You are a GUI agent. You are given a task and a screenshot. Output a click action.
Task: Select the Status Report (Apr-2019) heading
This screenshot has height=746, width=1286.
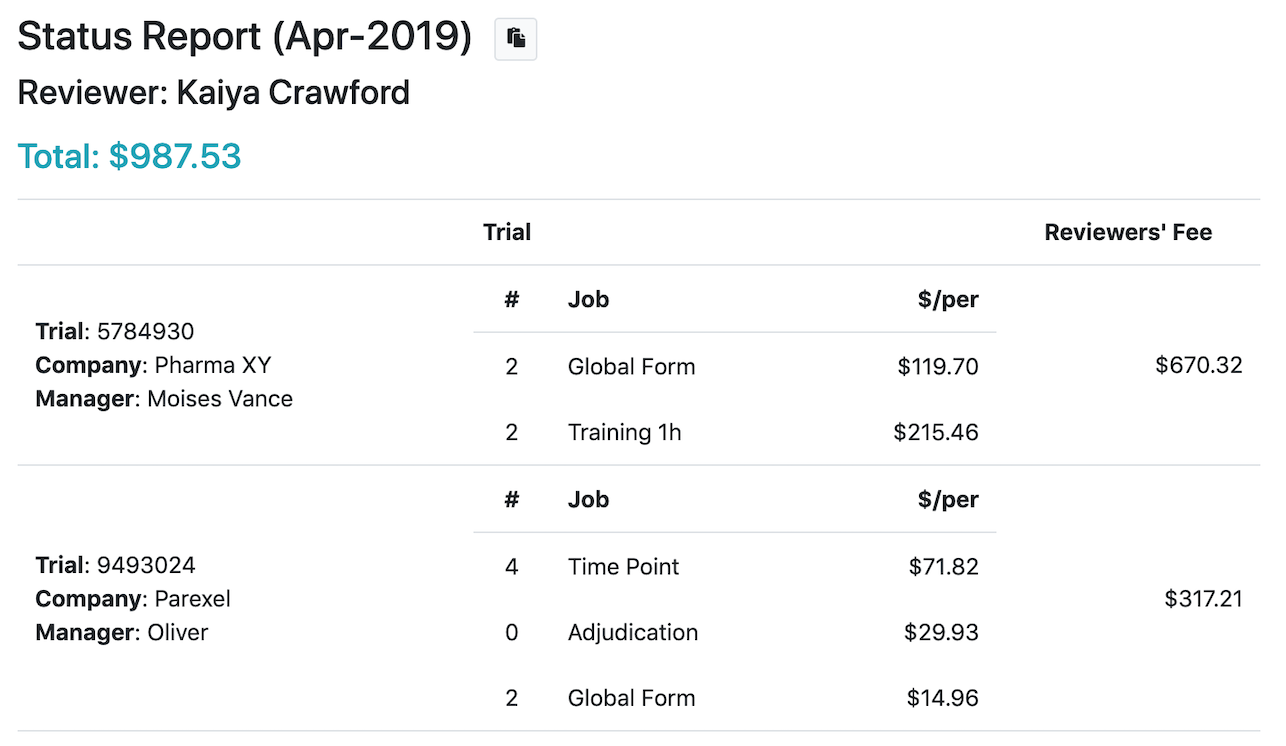(x=245, y=37)
